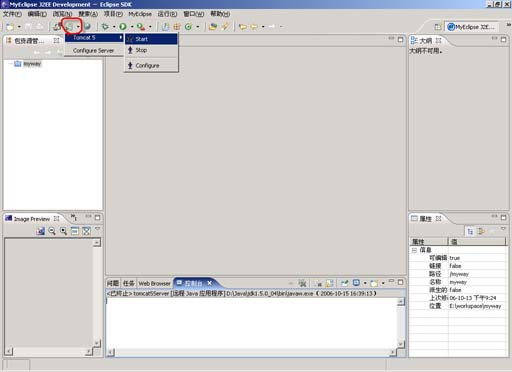
Task: Click the Debug bug toolbar icon
Action: [x=105, y=26]
